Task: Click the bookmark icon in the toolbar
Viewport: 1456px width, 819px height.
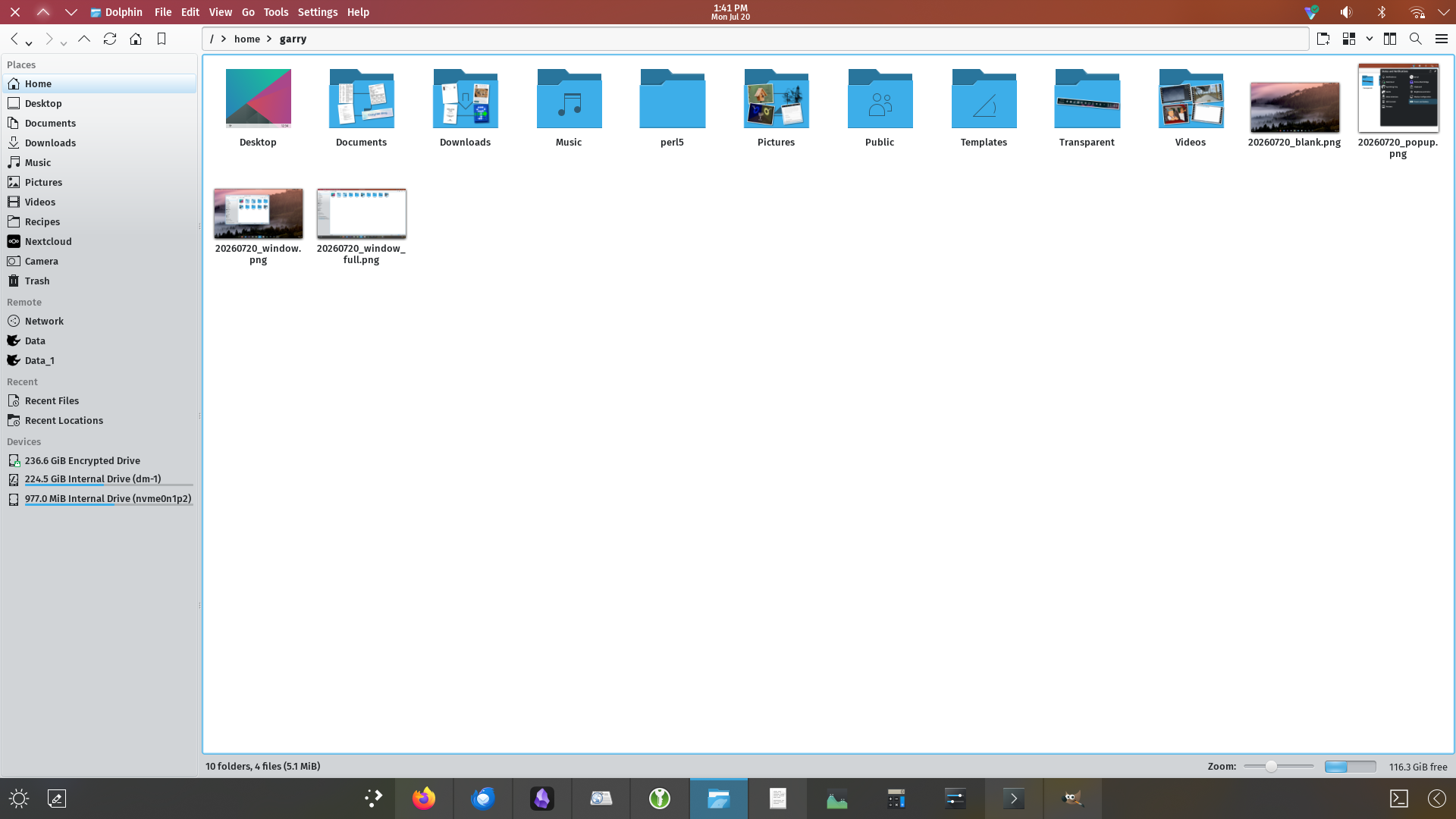Action: pos(162,39)
